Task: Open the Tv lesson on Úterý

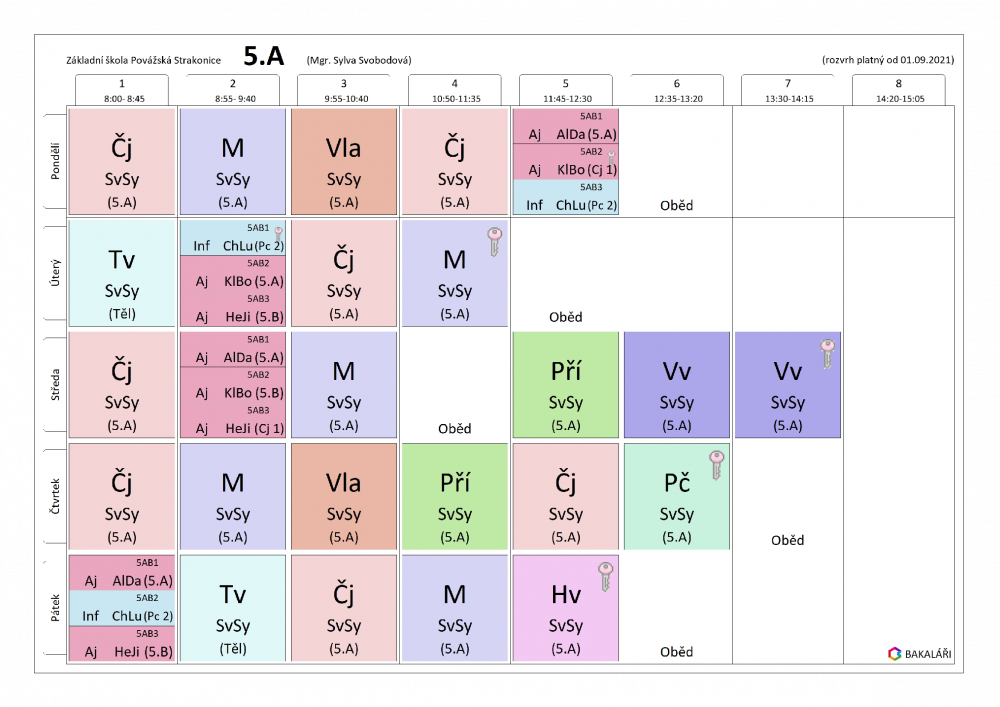Action: coord(122,274)
